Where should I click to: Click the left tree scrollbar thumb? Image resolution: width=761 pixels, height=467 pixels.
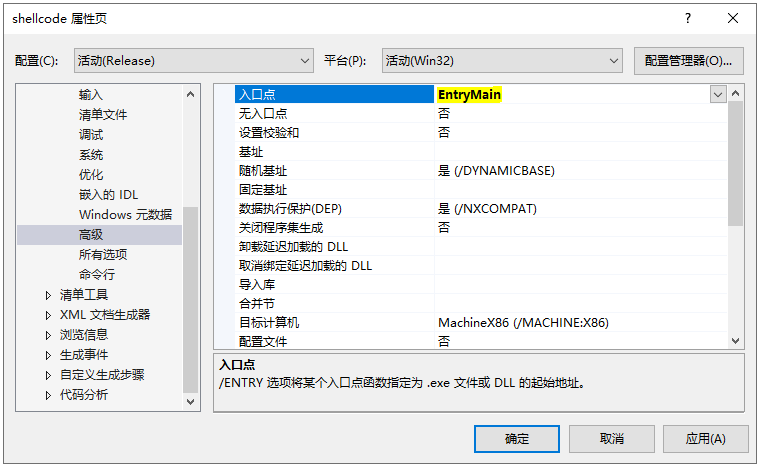tap(191, 300)
